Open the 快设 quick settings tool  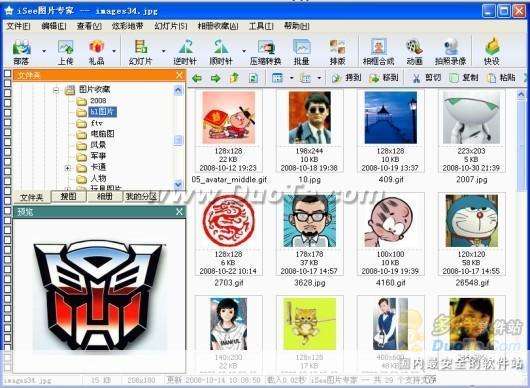492,52
